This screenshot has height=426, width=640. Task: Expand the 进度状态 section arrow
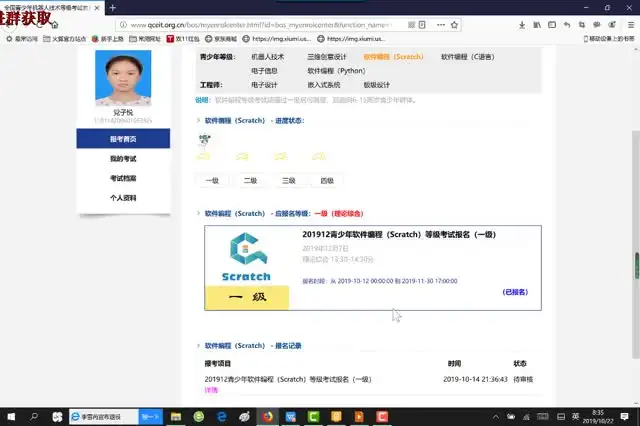(198, 120)
